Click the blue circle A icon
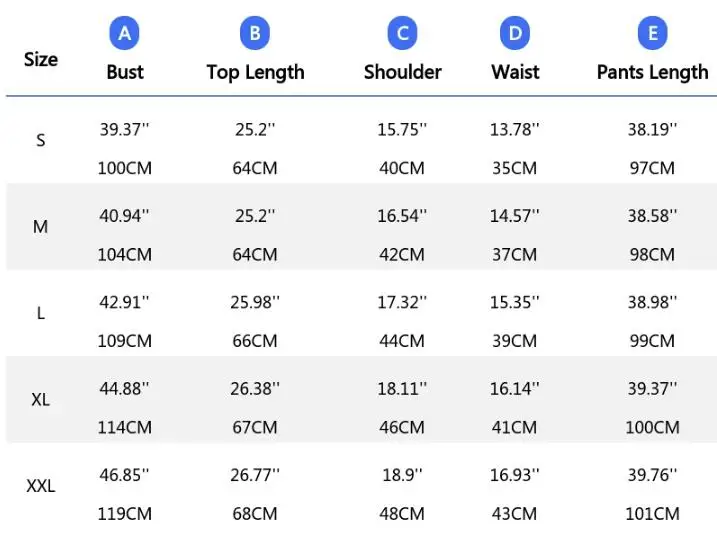717x544 pixels. click(125, 34)
